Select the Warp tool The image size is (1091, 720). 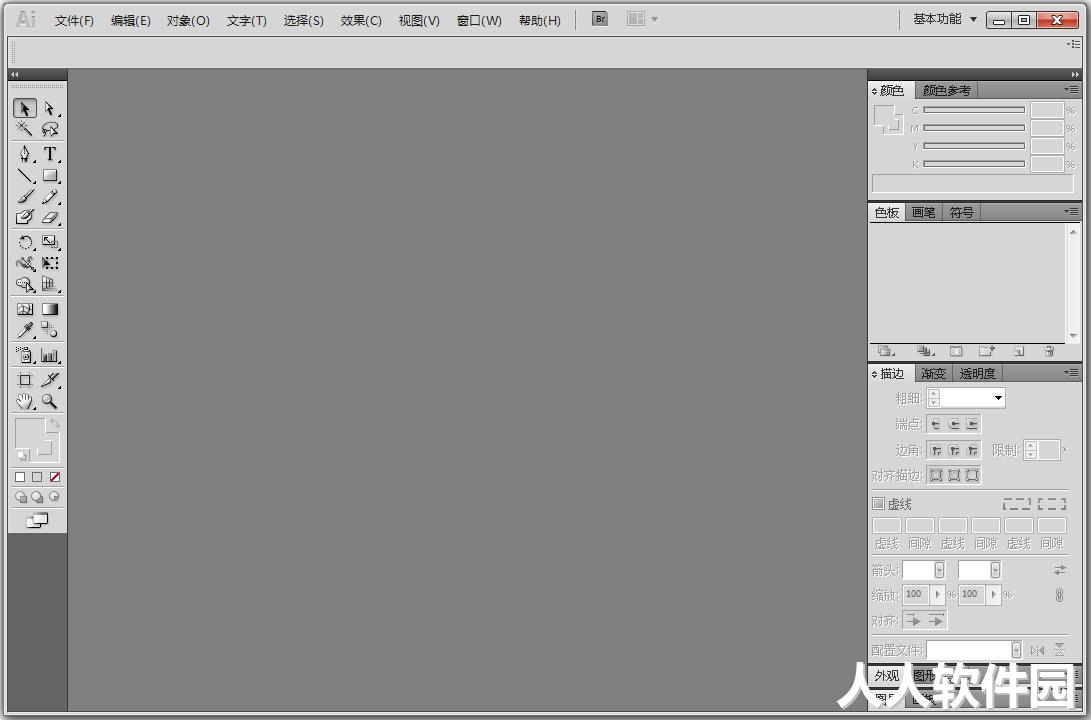coord(24,263)
